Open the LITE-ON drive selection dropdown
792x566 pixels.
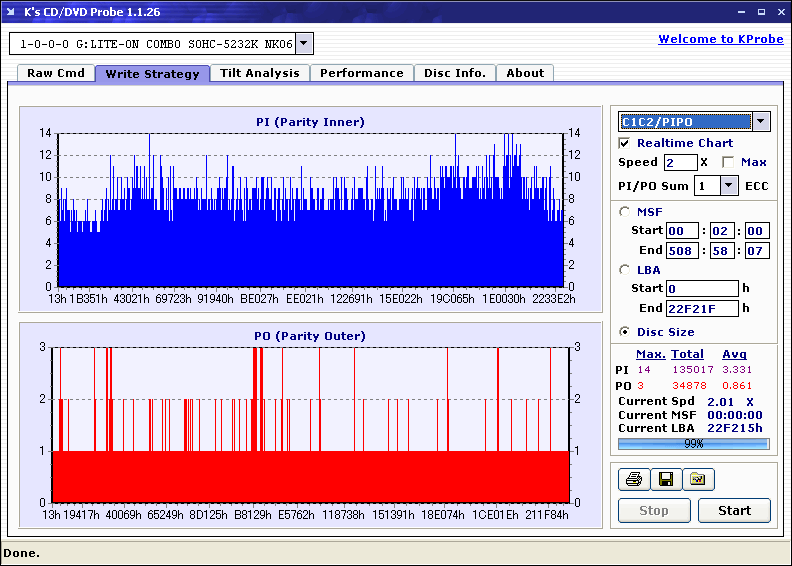[305, 44]
